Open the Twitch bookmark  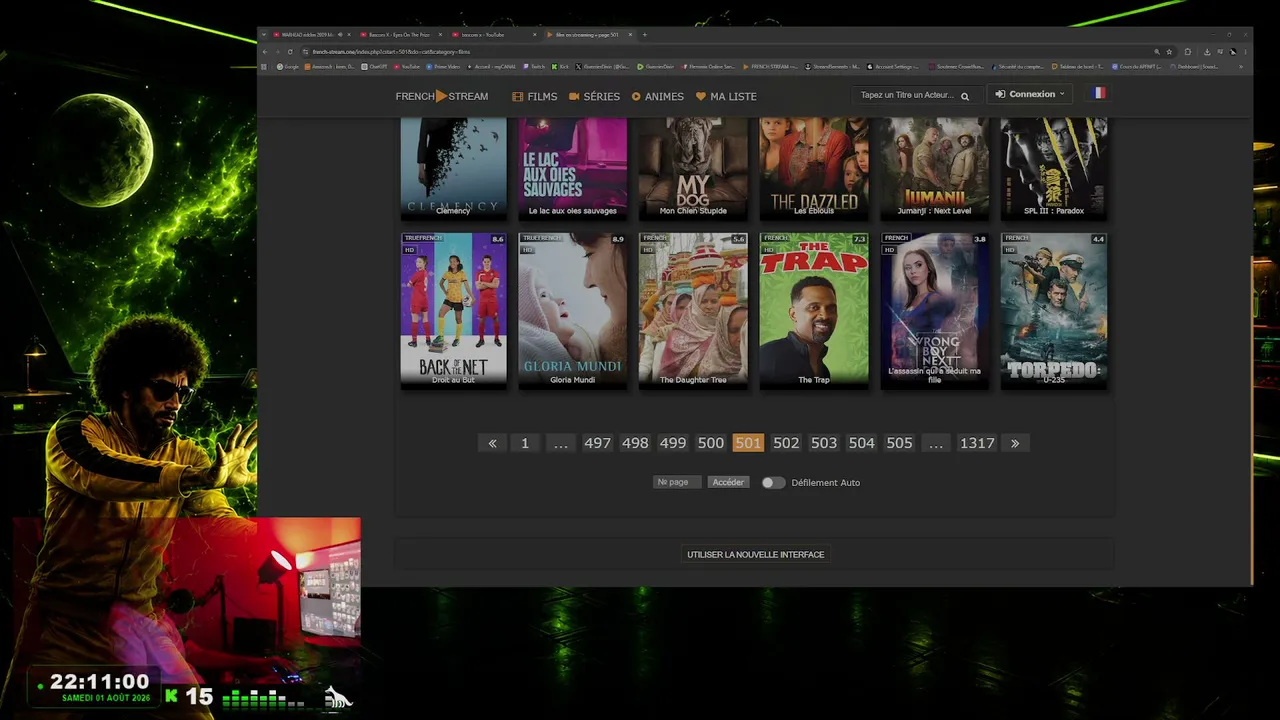pos(534,67)
